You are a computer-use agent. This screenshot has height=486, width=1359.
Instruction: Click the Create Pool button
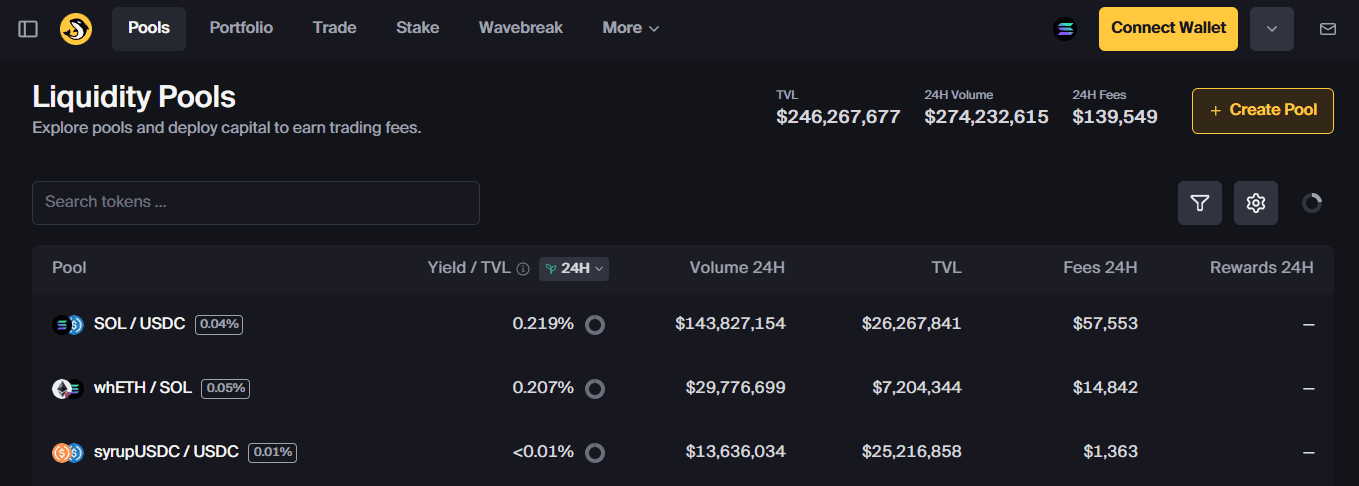(x=1262, y=111)
